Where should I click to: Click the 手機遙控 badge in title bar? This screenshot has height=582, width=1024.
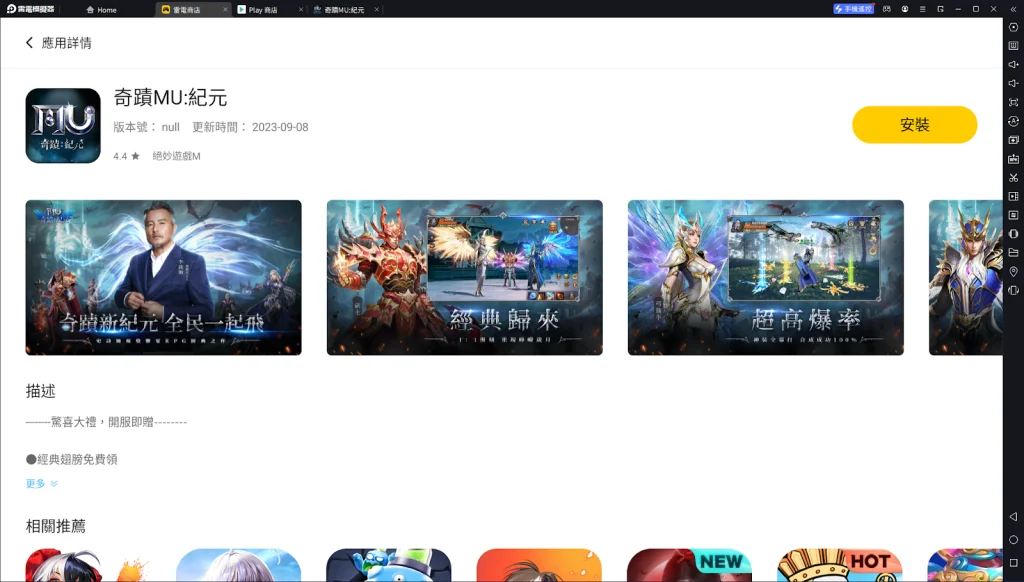(x=853, y=9)
